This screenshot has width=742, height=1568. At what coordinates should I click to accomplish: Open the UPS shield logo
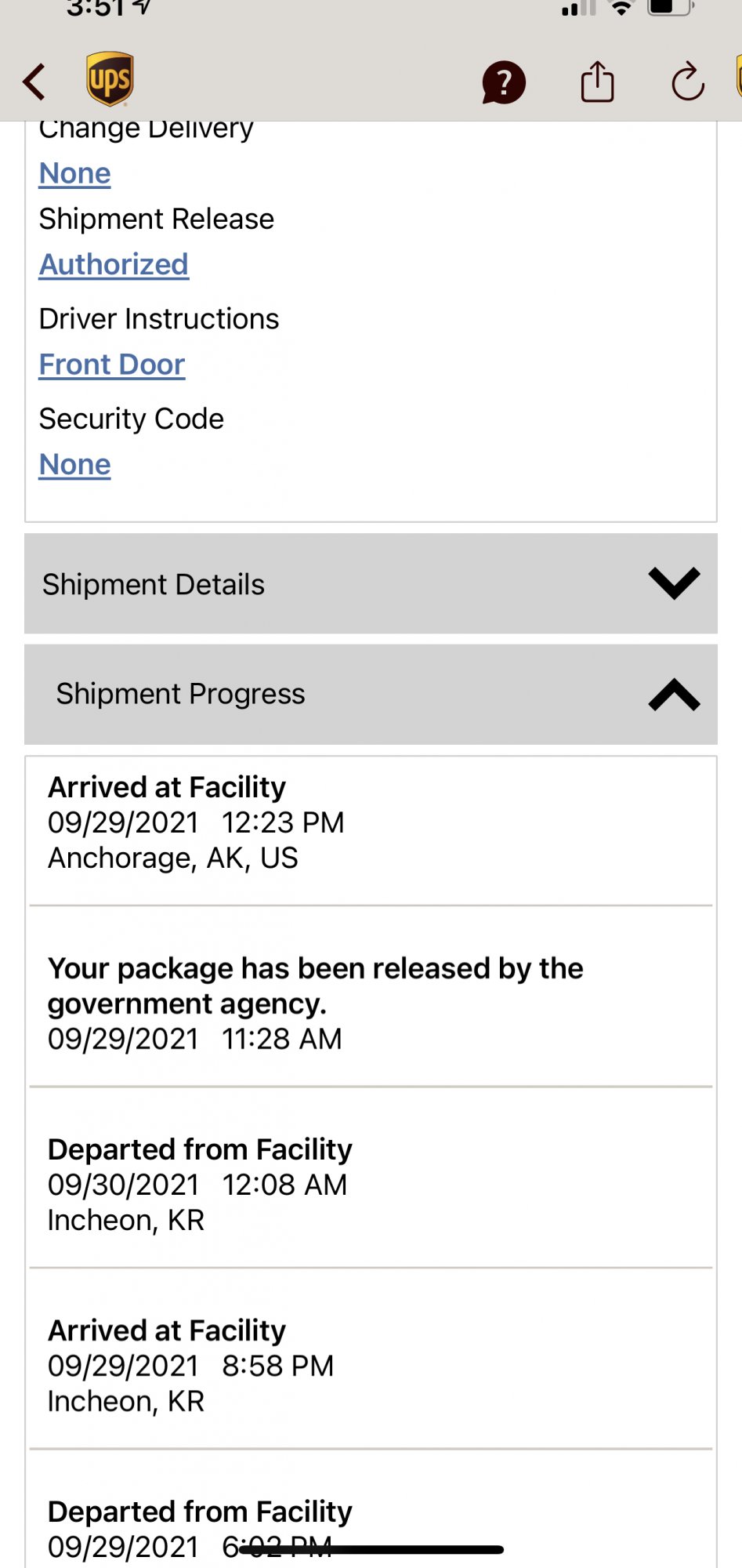(x=110, y=79)
